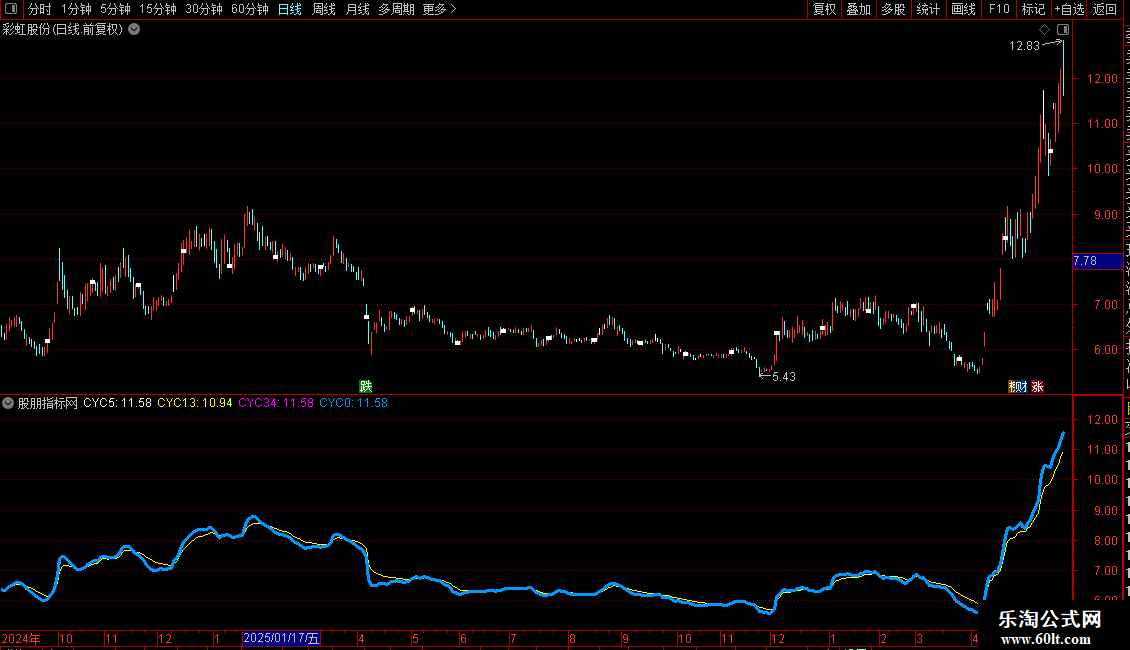1130x650 pixels.
Task: Open the 复权 adjustment menu
Action: pos(824,9)
